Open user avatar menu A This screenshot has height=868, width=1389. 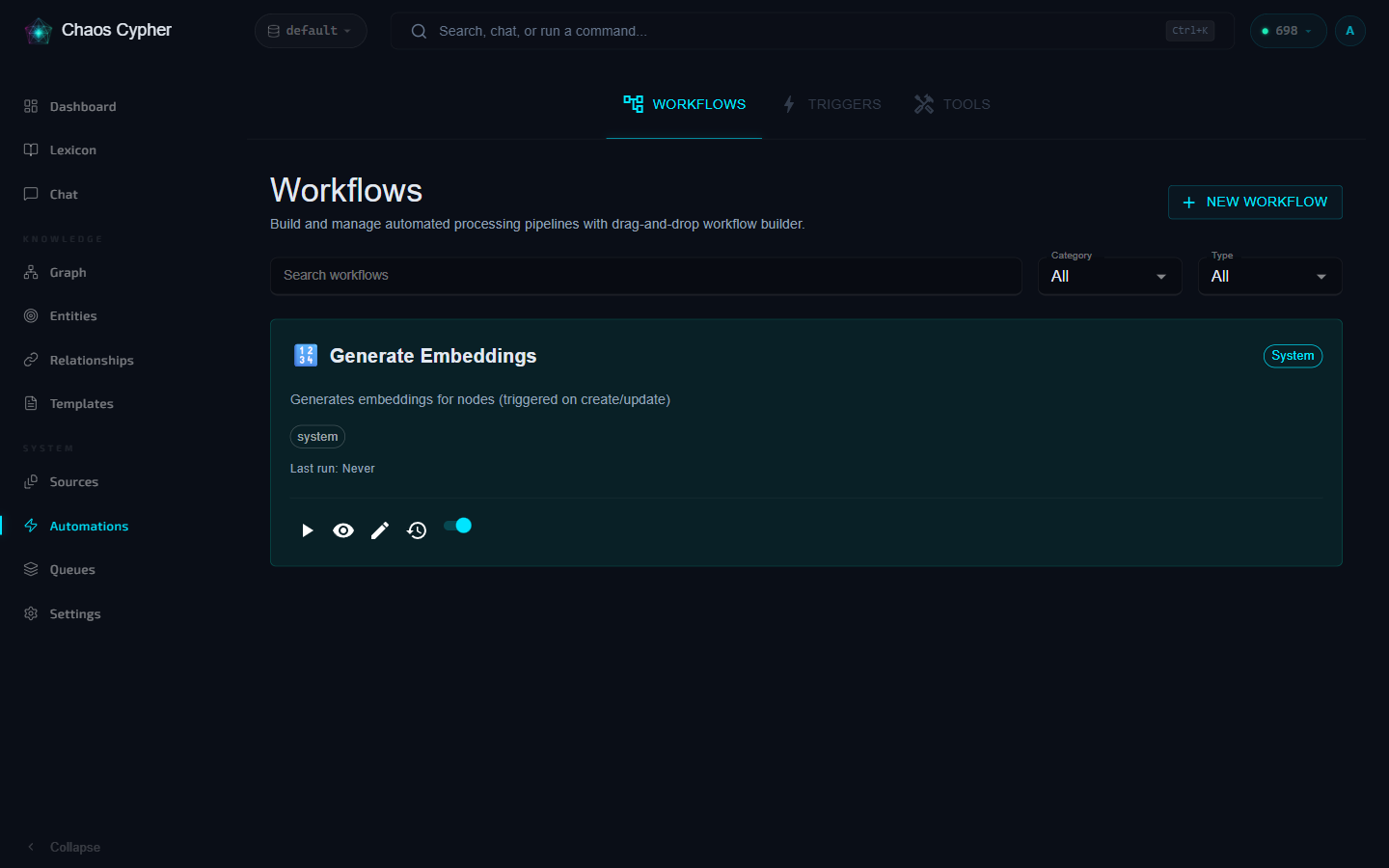[x=1349, y=31]
